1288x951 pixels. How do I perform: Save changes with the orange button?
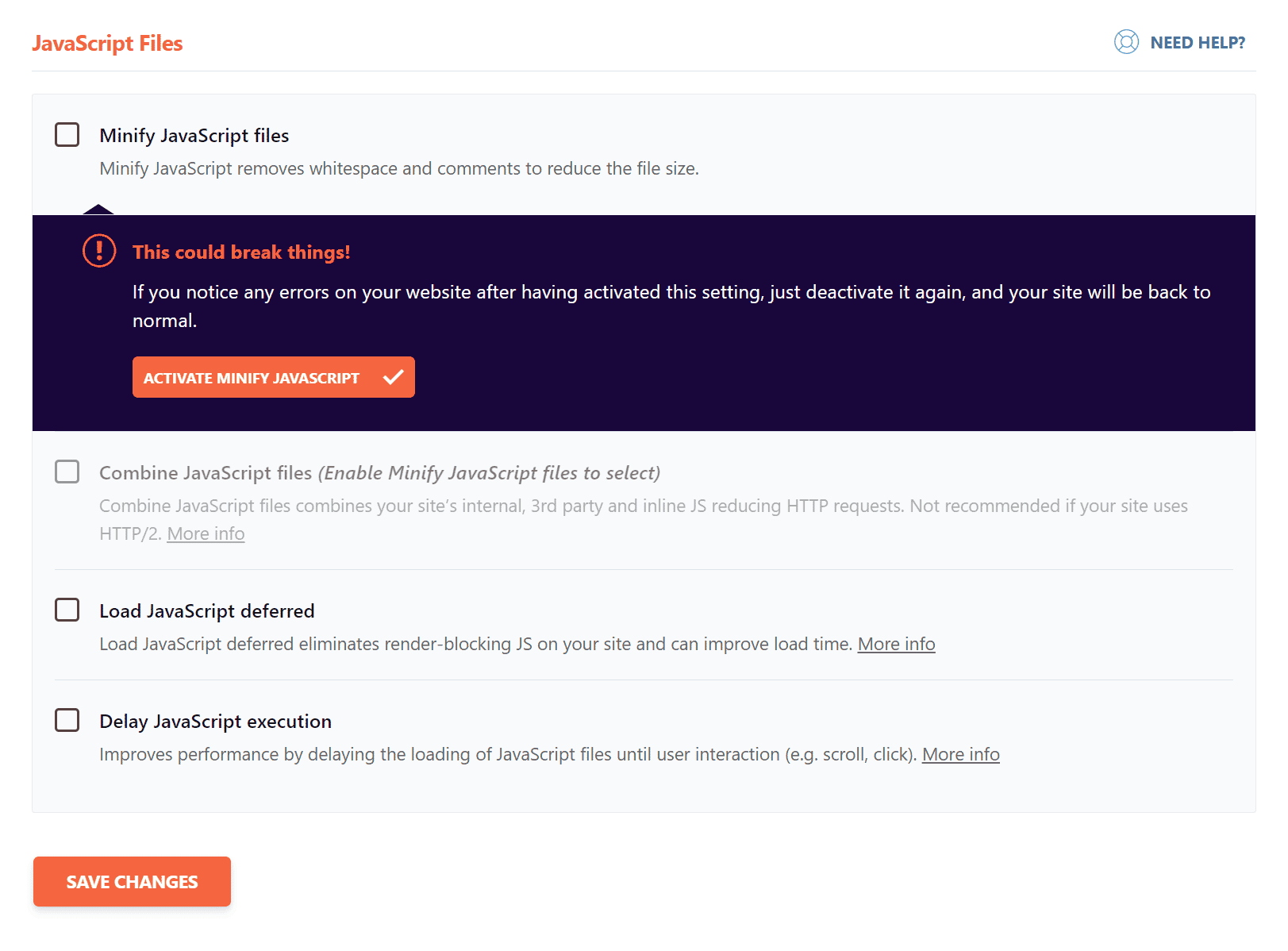[132, 881]
